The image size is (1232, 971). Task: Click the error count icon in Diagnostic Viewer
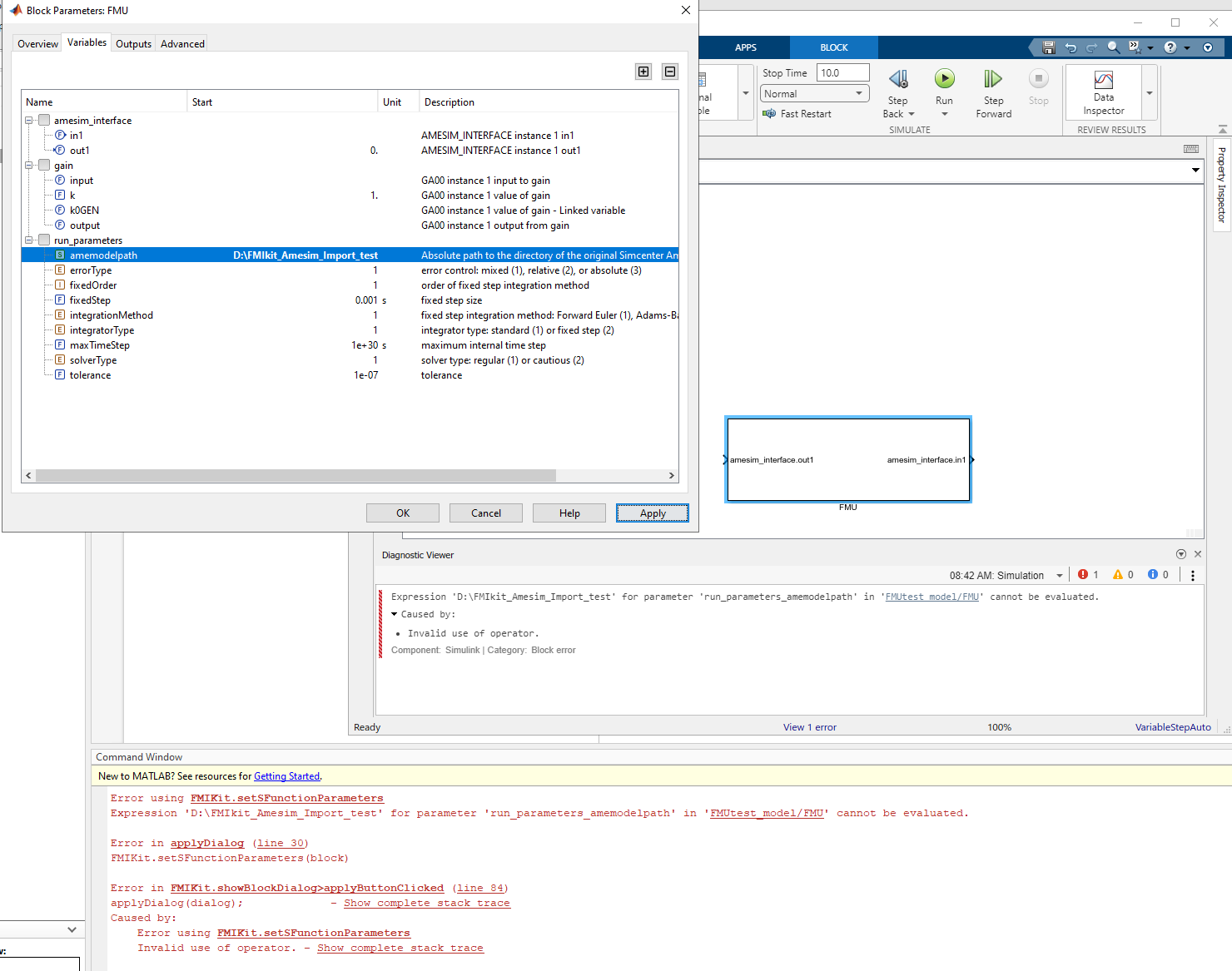pyautogui.click(x=1085, y=574)
